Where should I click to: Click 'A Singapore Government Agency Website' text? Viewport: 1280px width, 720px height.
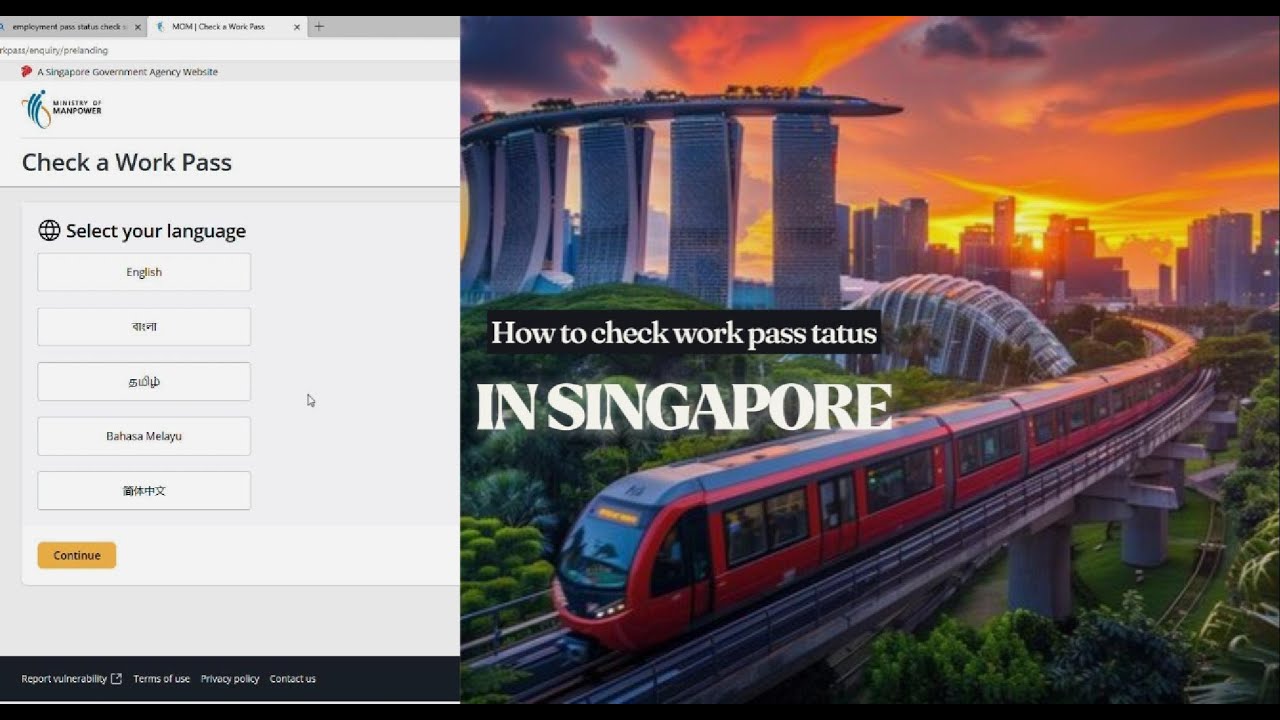[127, 72]
